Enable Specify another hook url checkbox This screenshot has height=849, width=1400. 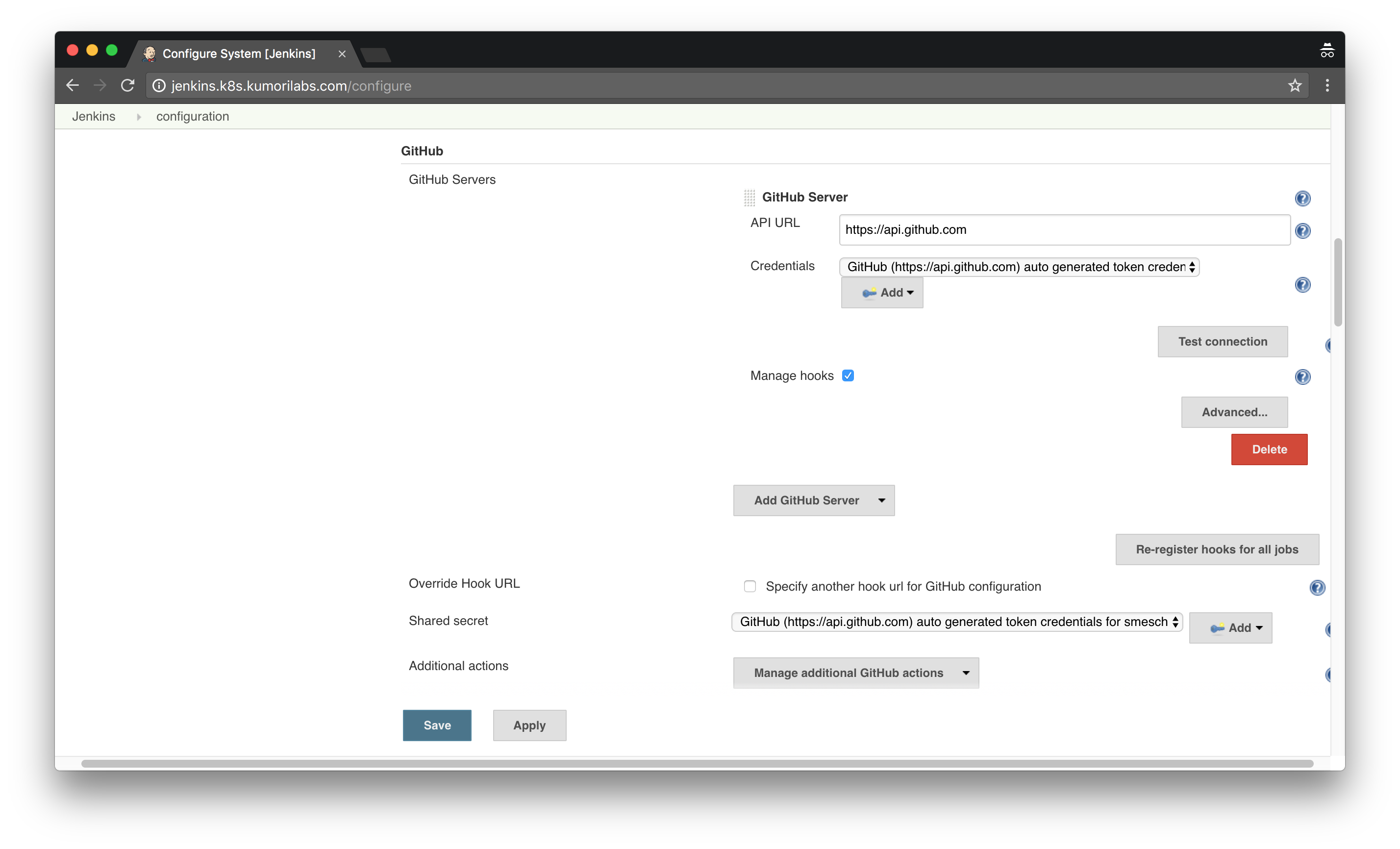(x=750, y=586)
